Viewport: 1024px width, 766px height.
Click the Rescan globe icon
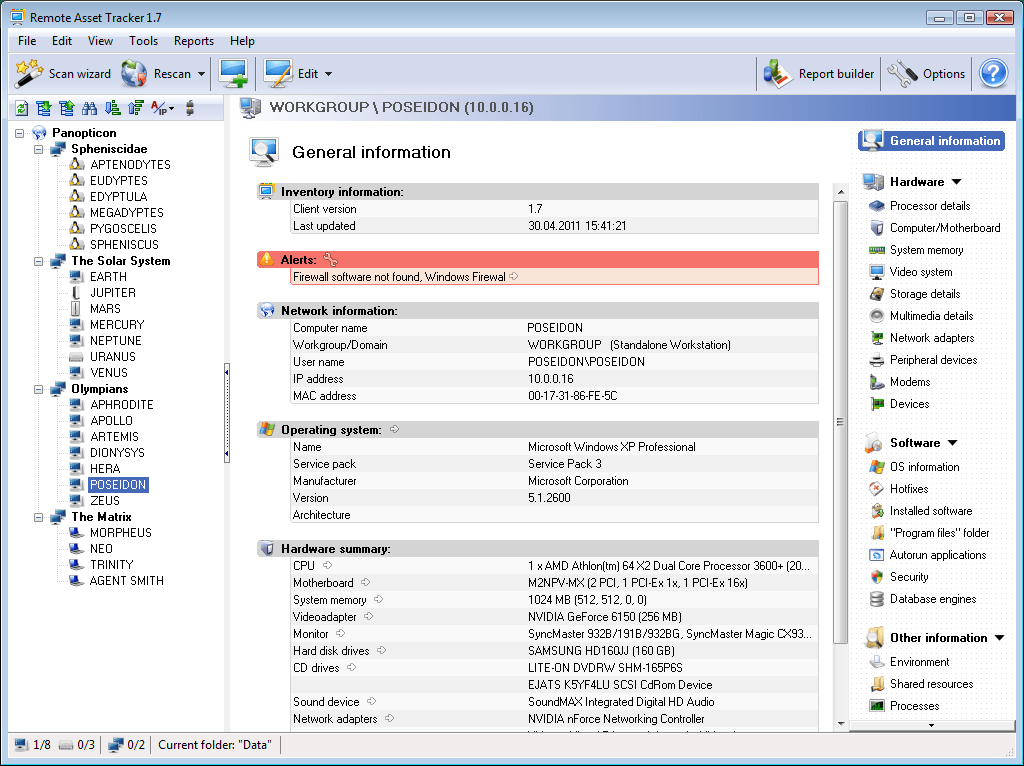(135, 74)
